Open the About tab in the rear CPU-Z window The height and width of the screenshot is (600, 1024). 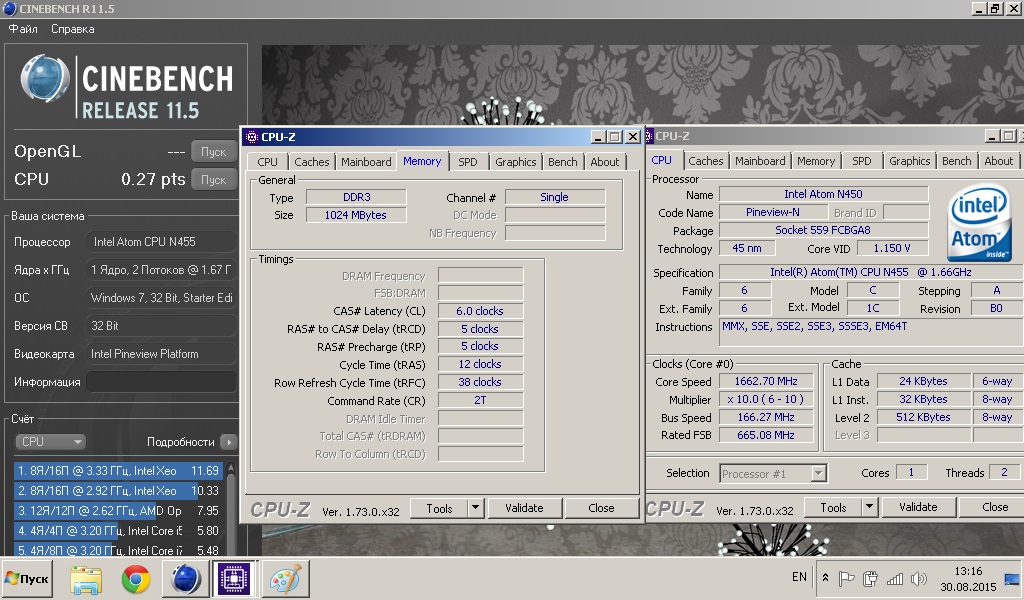click(x=999, y=161)
